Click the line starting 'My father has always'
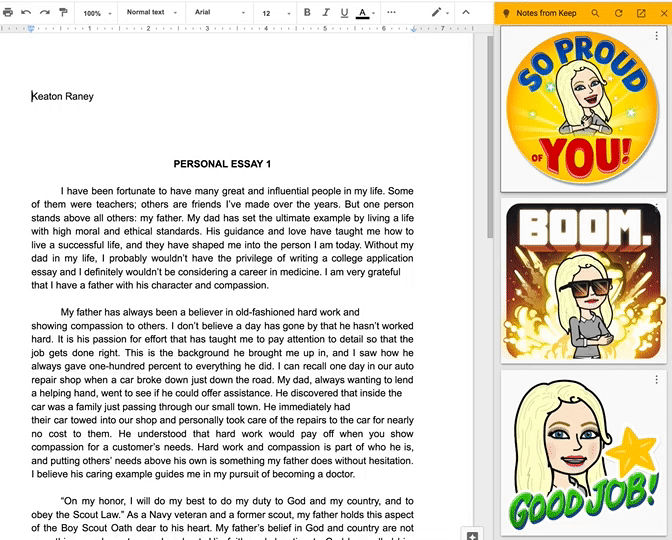 point(210,312)
